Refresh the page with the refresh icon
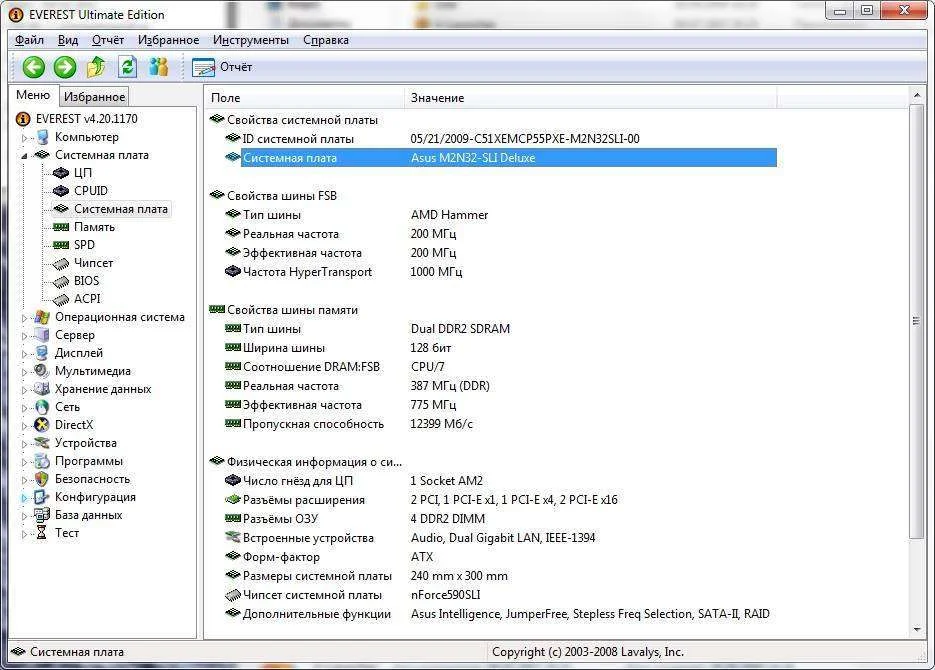The width and height of the screenshot is (935, 670). click(x=127, y=67)
